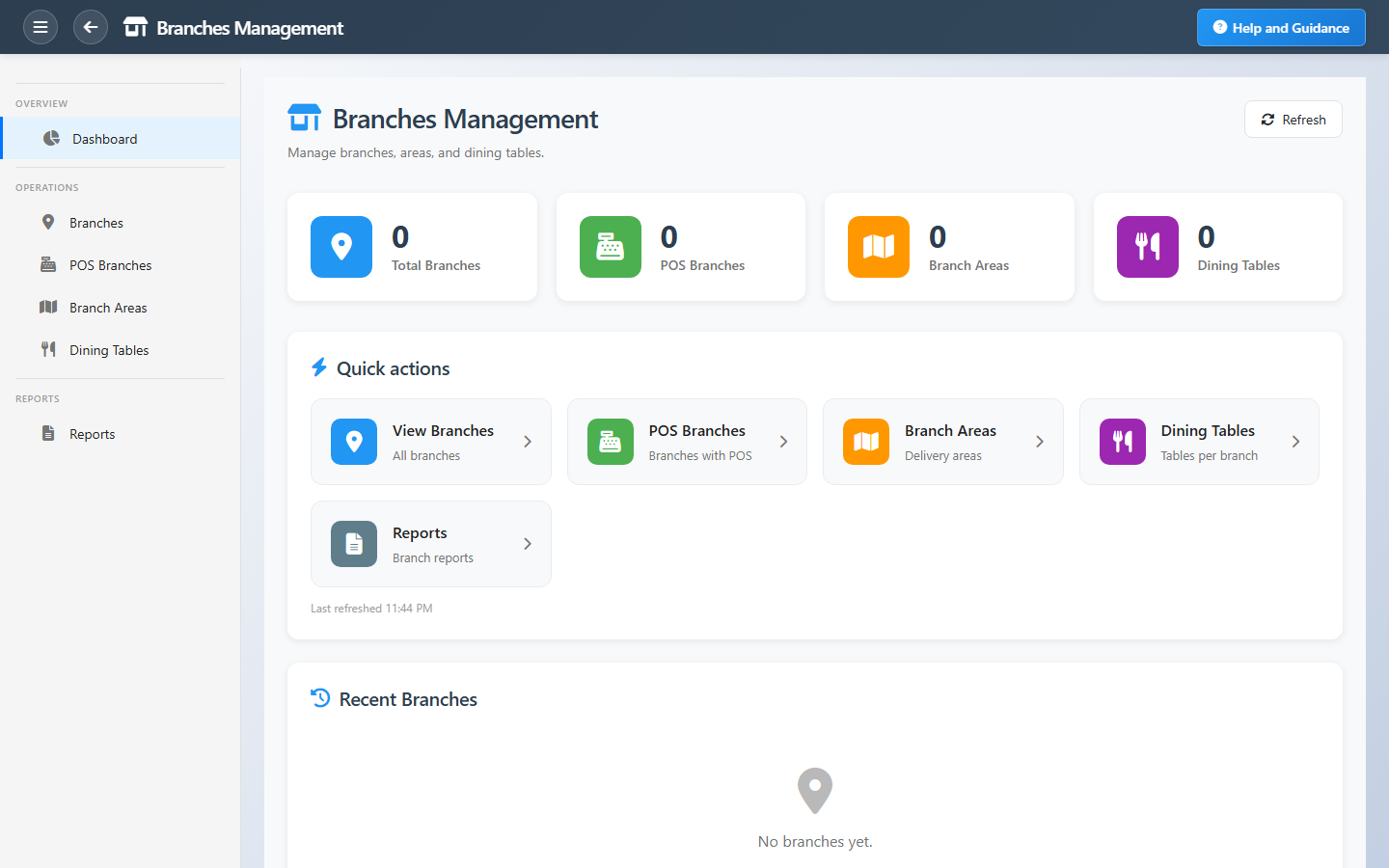This screenshot has width=1389, height=868.
Task: Click the green POS Branches stat icon
Action: click(611, 247)
